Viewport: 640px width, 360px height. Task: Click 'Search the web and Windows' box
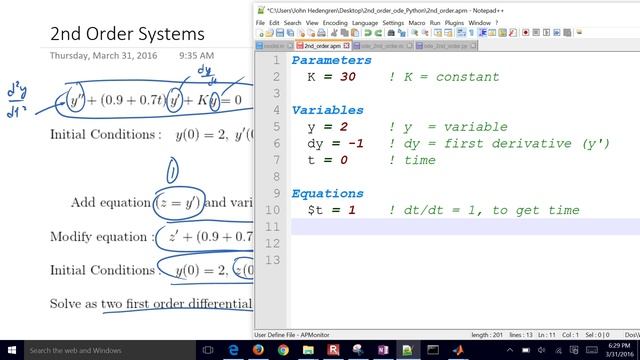pyautogui.click(x=109, y=350)
